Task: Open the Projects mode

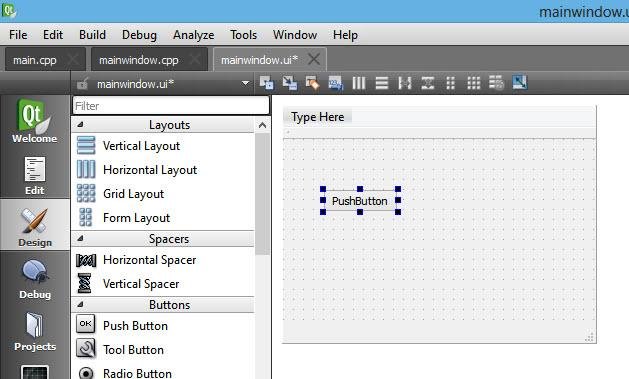Action: [35, 332]
